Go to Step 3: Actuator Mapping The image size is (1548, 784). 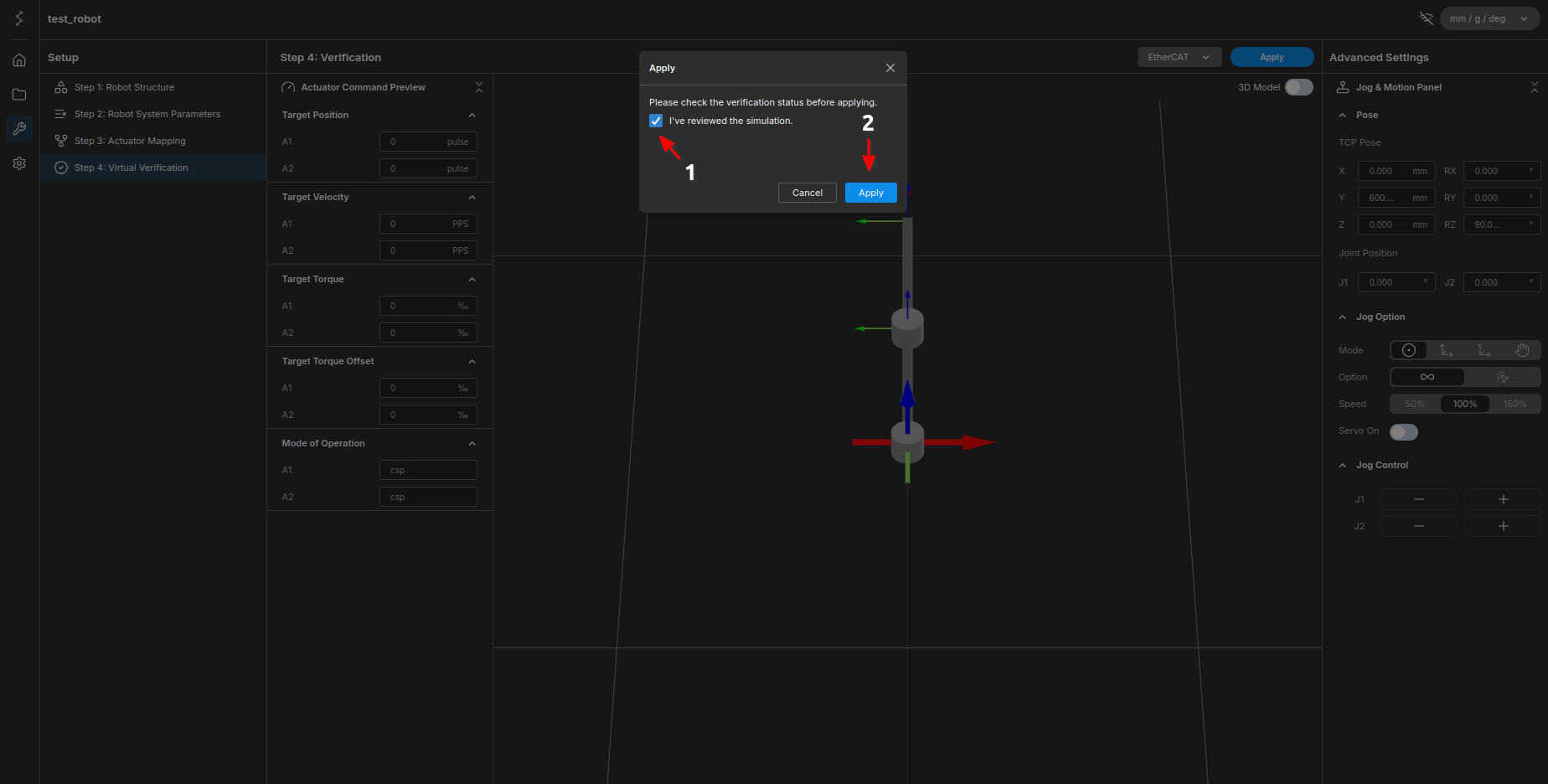pyautogui.click(x=130, y=141)
